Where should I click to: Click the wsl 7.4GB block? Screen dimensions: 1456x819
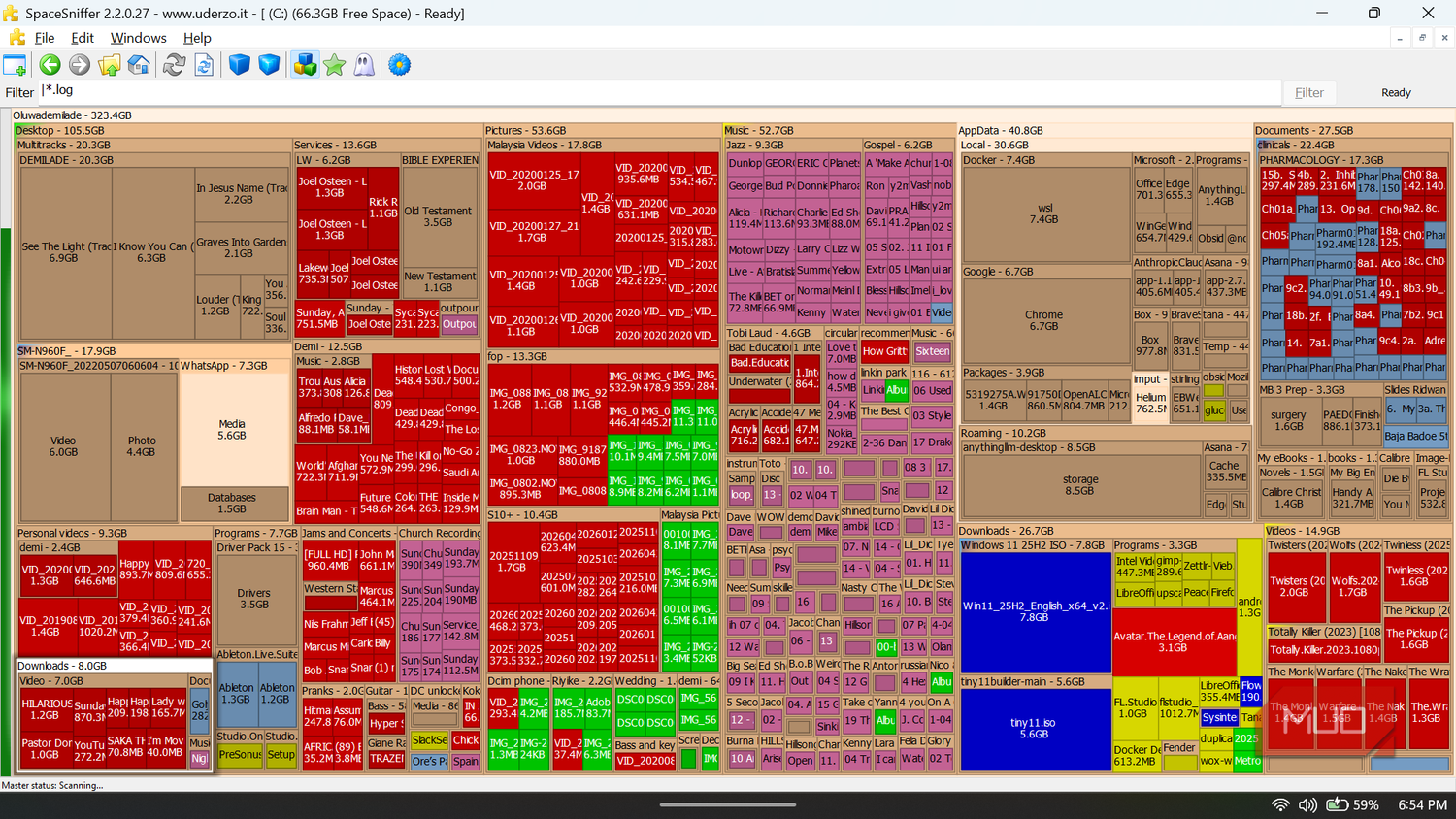coord(1044,213)
